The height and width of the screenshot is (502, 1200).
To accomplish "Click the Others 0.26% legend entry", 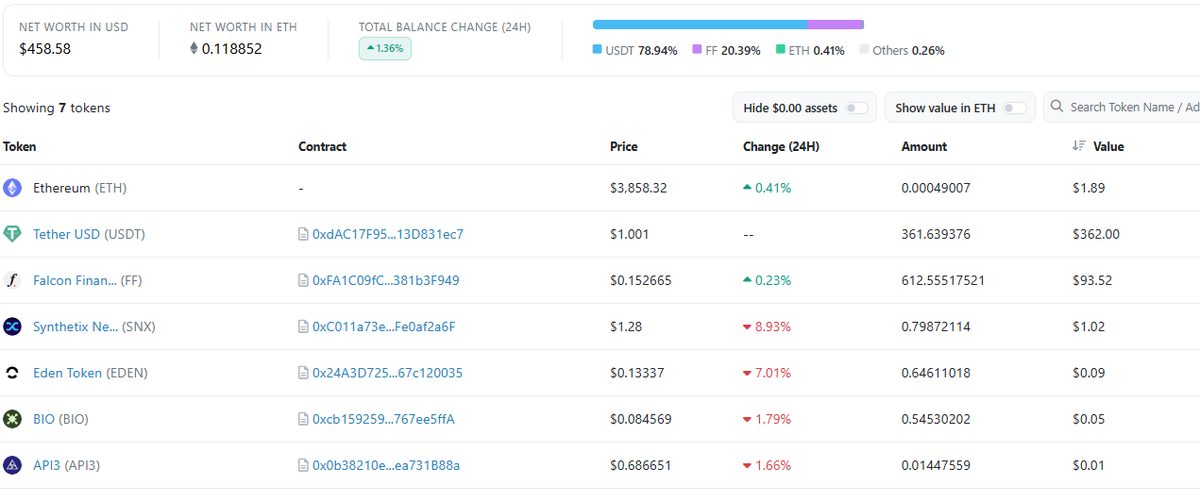I will click(x=902, y=50).
